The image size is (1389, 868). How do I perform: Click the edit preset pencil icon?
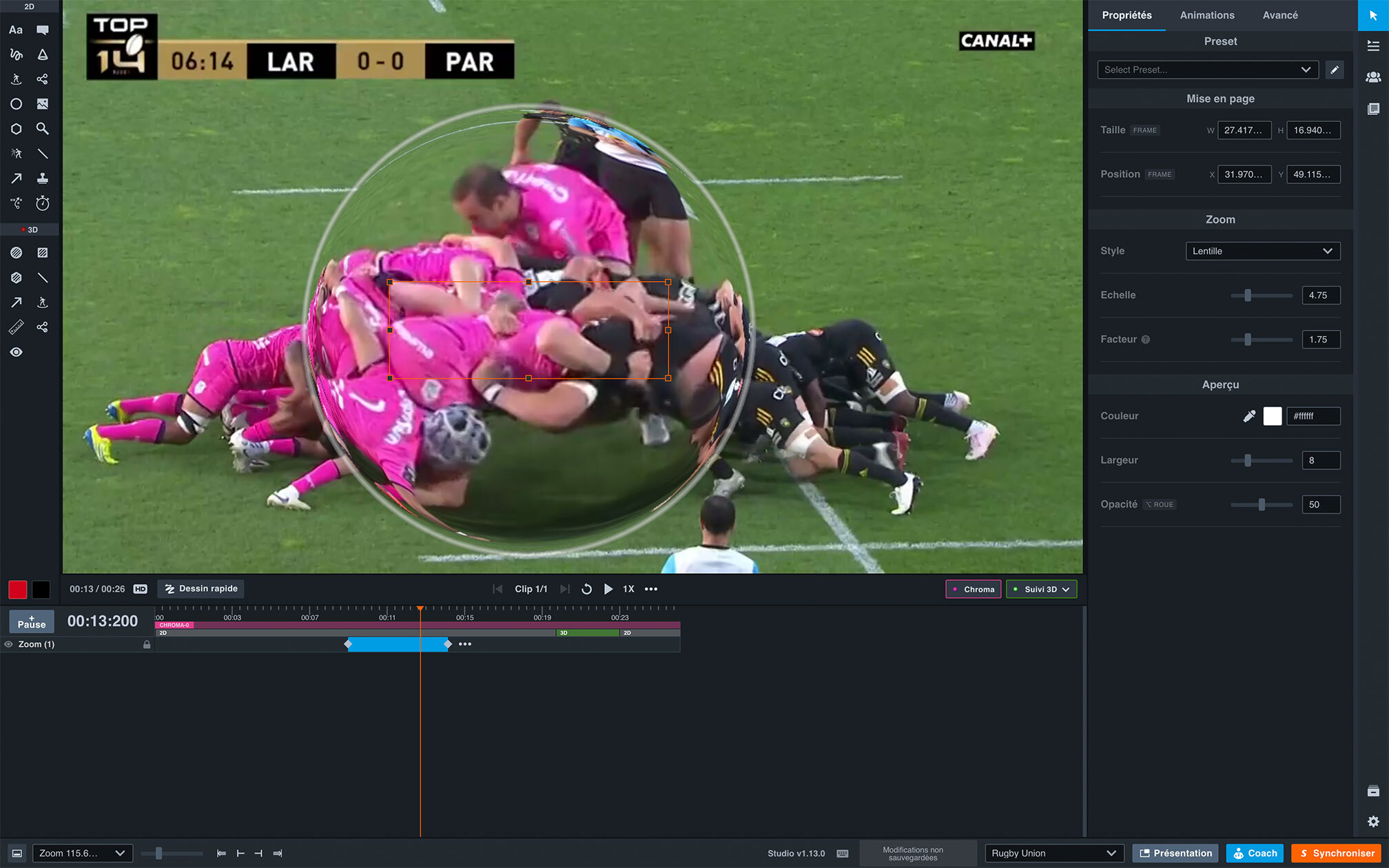(x=1335, y=70)
